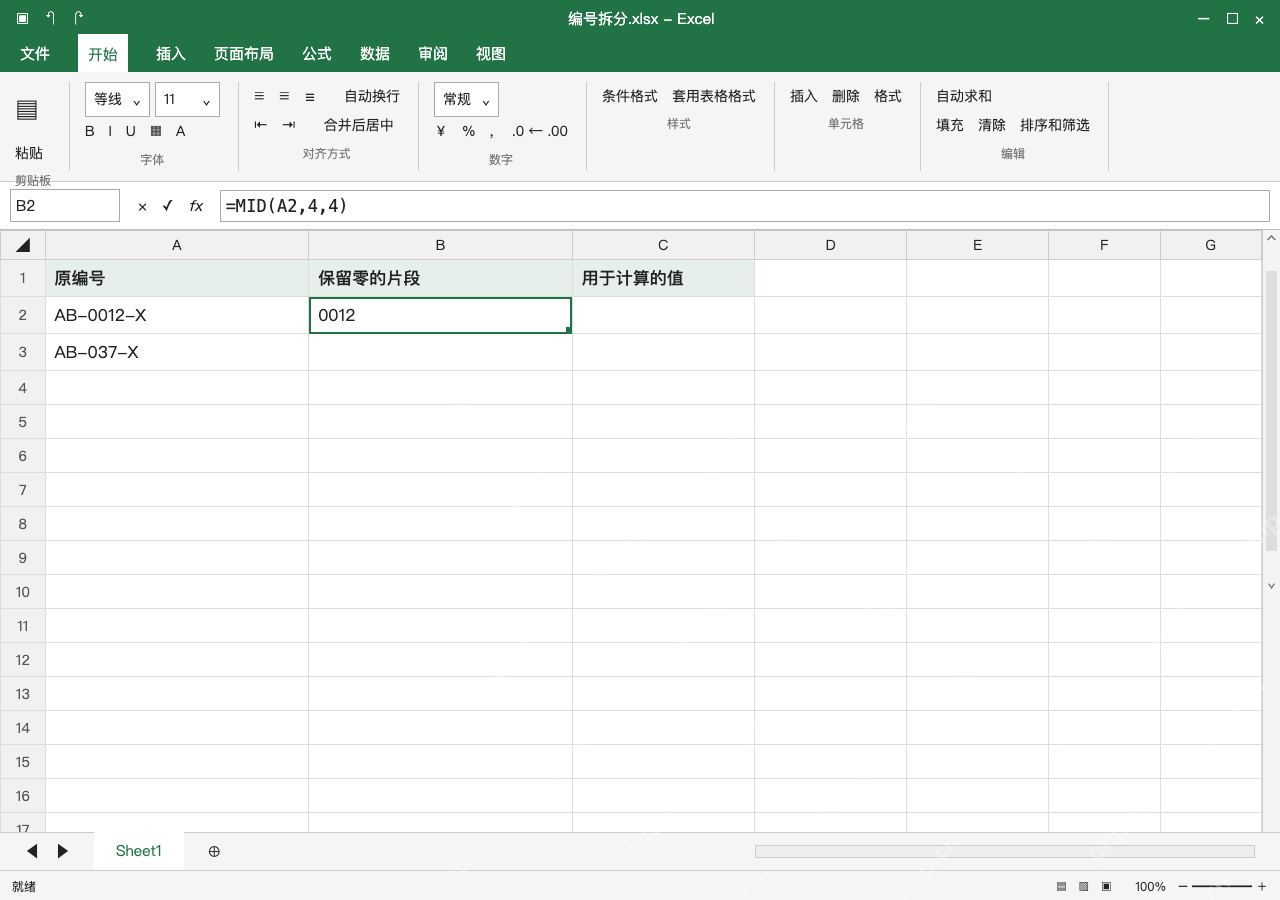This screenshot has height=900, width=1280.
Task: Toggle underline formatting
Action: [130, 131]
